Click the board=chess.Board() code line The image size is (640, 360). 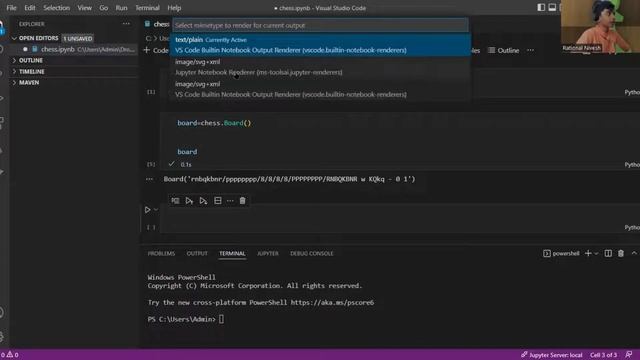[214, 123]
